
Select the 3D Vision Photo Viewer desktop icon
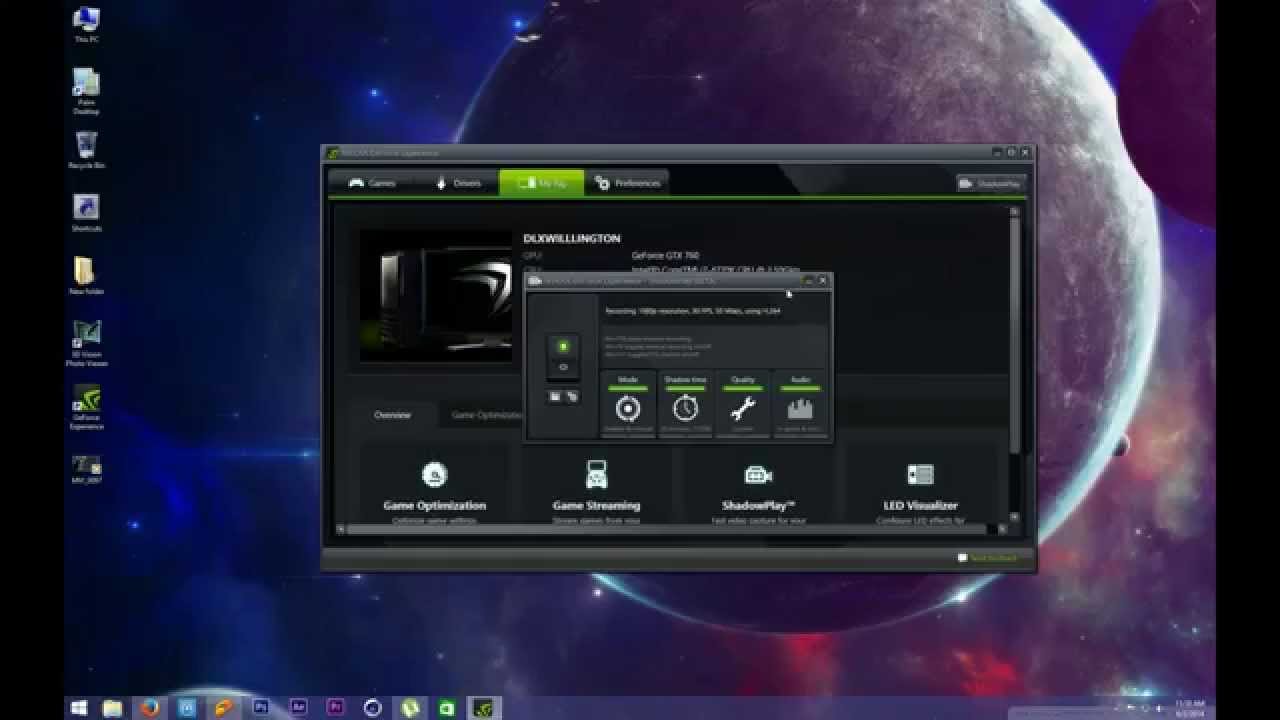[x=87, y=343]
